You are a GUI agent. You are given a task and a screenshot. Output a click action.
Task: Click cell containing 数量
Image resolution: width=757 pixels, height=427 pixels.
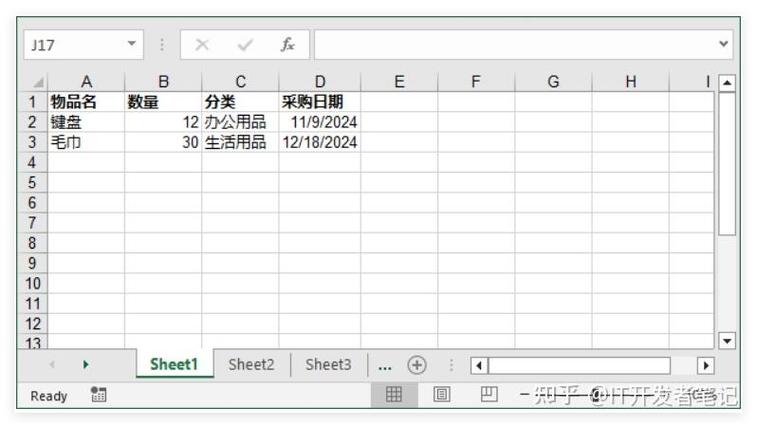click(x=163, y=102)
